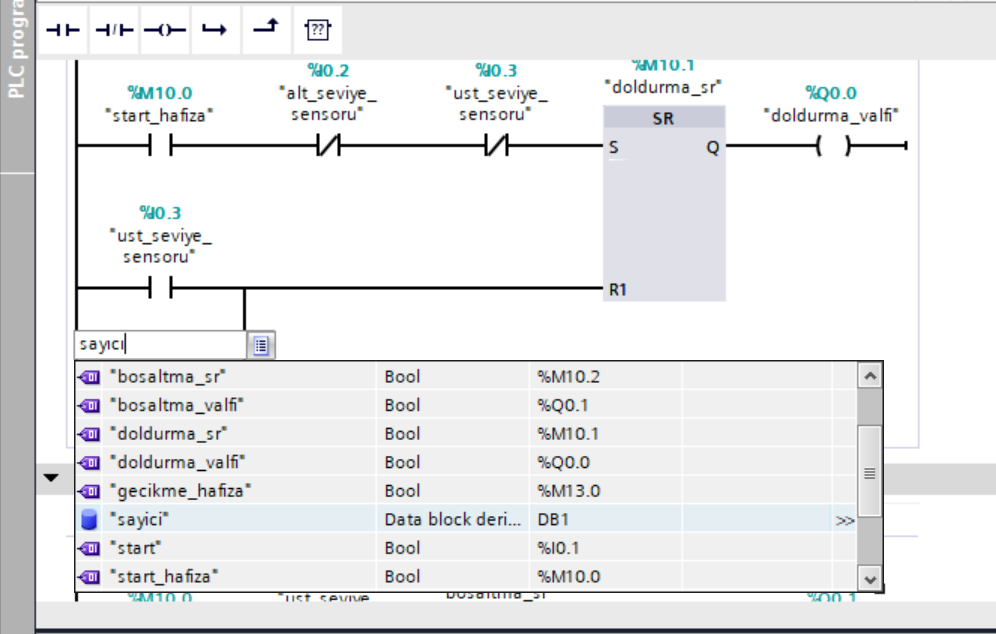Click the tag icon beside "bosaltma_sr"
The width and height of the screenshot is (996, 634).
(x=90, y=377)
